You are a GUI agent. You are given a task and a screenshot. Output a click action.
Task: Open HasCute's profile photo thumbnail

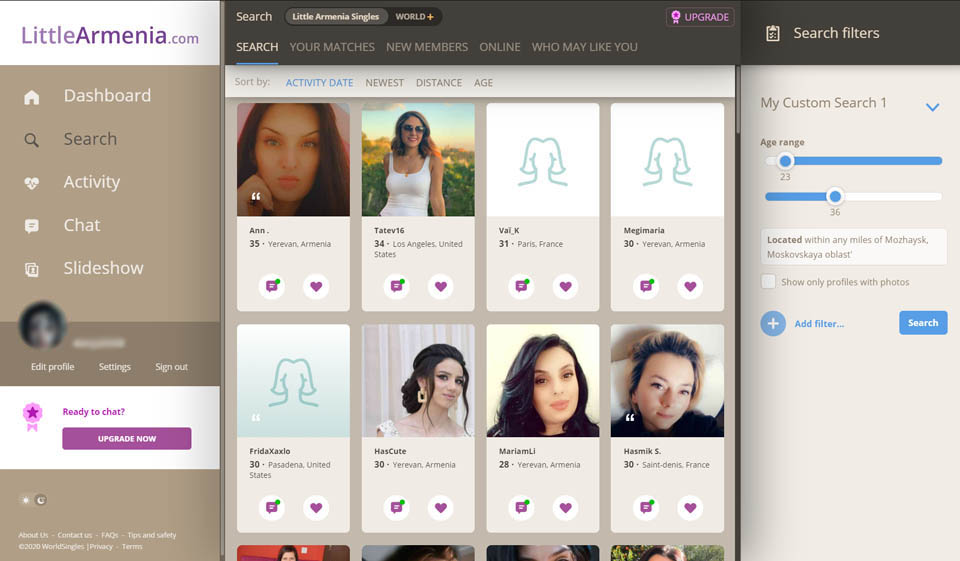tap(418, 380)
